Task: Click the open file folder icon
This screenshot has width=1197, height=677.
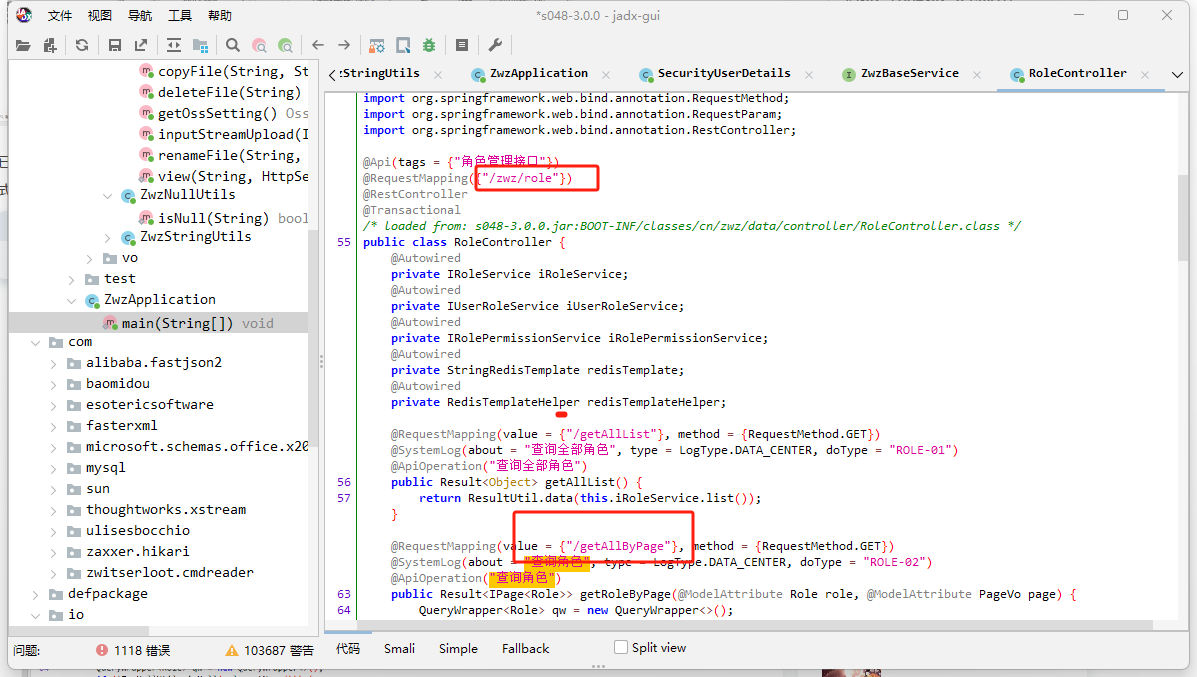Action: coord(23,45)
